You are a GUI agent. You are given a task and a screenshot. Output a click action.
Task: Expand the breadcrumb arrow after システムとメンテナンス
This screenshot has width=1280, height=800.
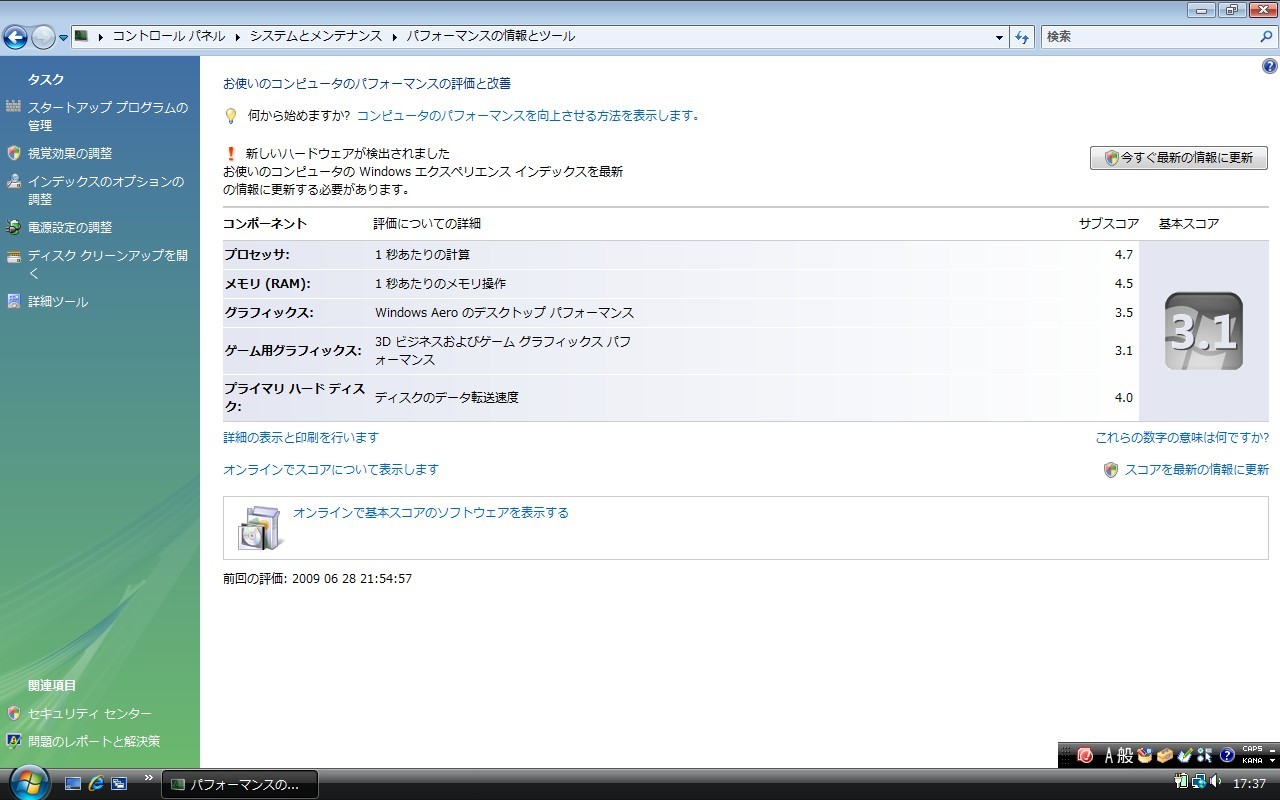click(x=395, y=37)
